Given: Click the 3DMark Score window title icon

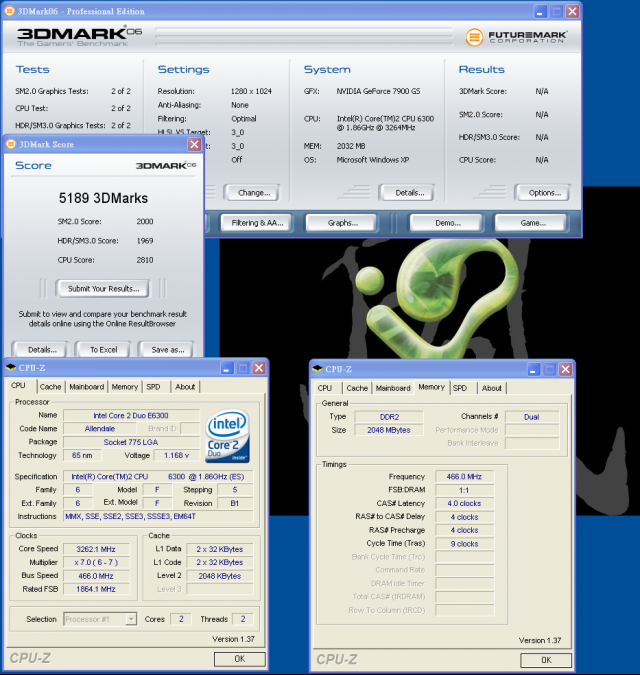Looking at the screenshot, I should tap(11, 144).
